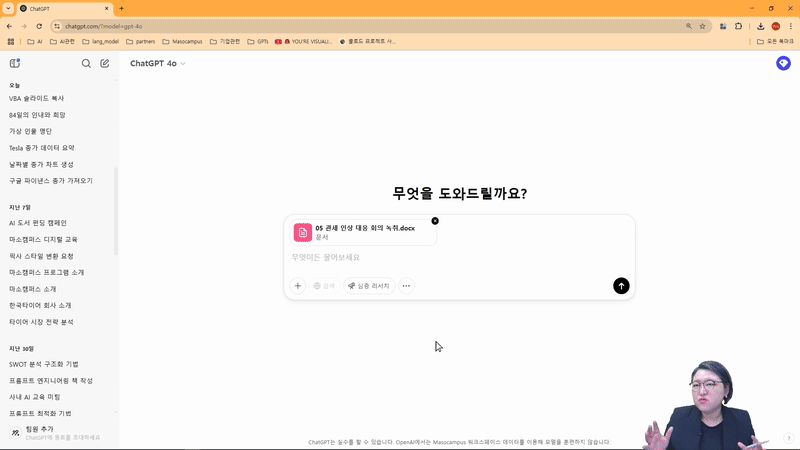Remove the attached docx file
Image resolution: width=800 pixels, height=450 pixels.
point(435,221)
